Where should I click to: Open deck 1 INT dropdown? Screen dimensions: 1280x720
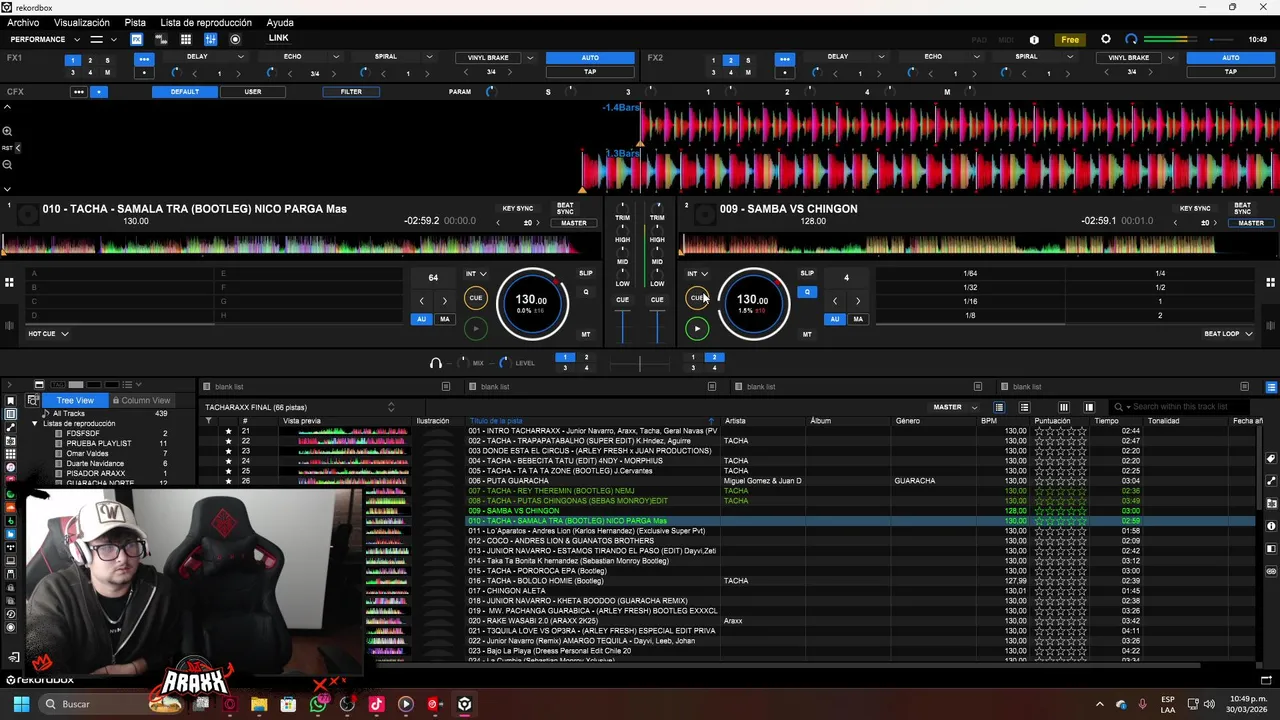coord(476,274)
